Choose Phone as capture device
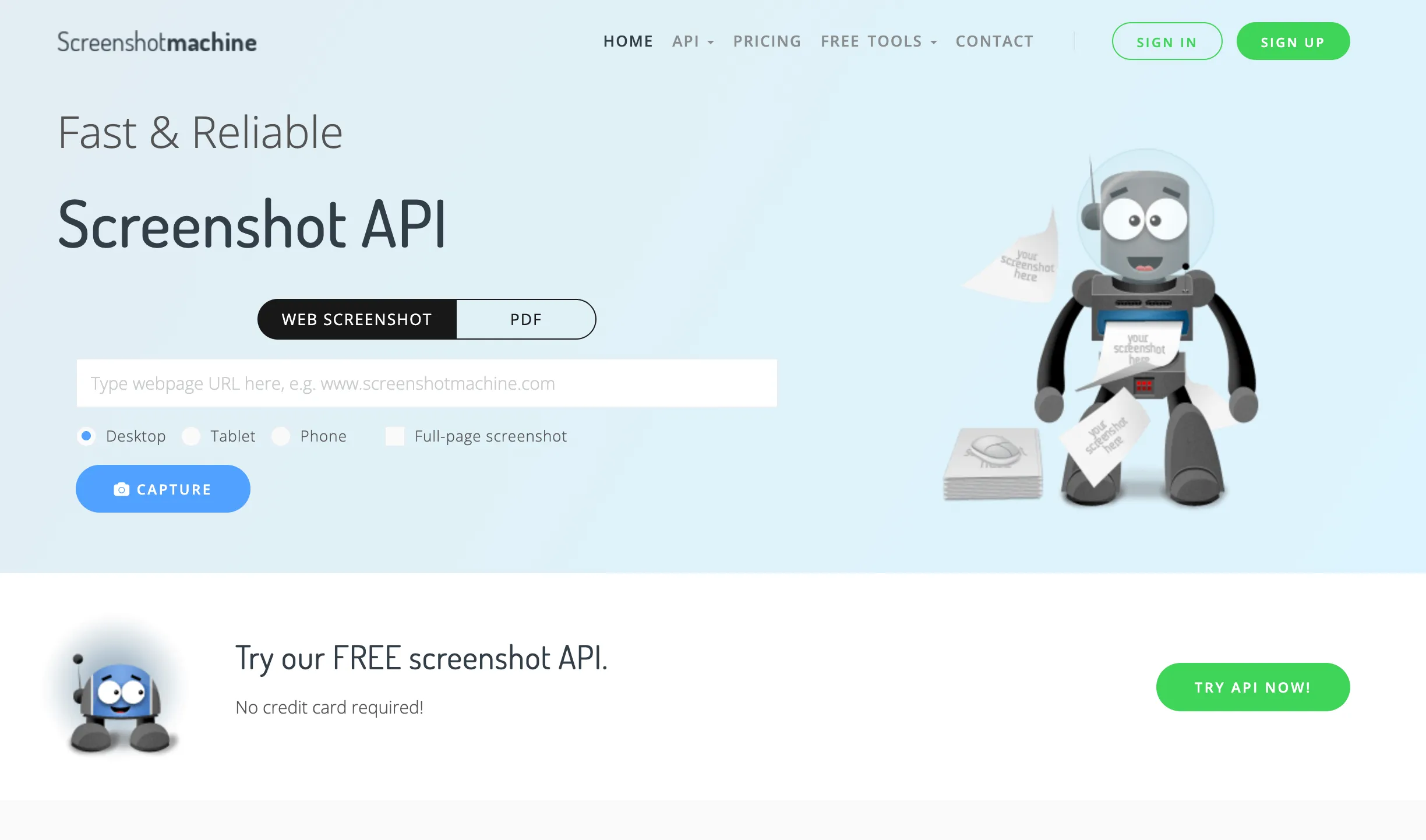 [281, 436]
